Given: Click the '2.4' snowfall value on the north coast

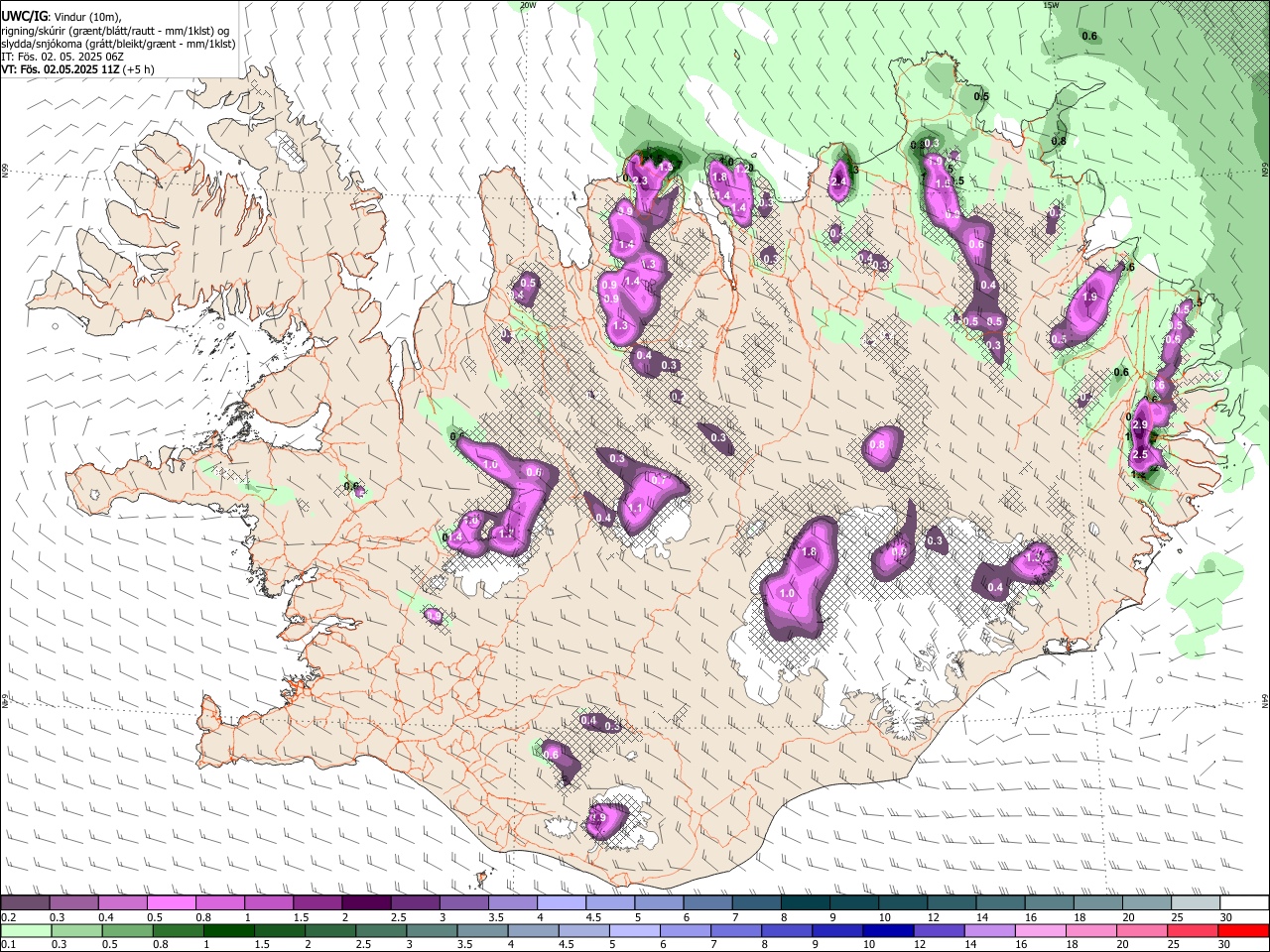Looking at the screenshot, I should point(839,181).
